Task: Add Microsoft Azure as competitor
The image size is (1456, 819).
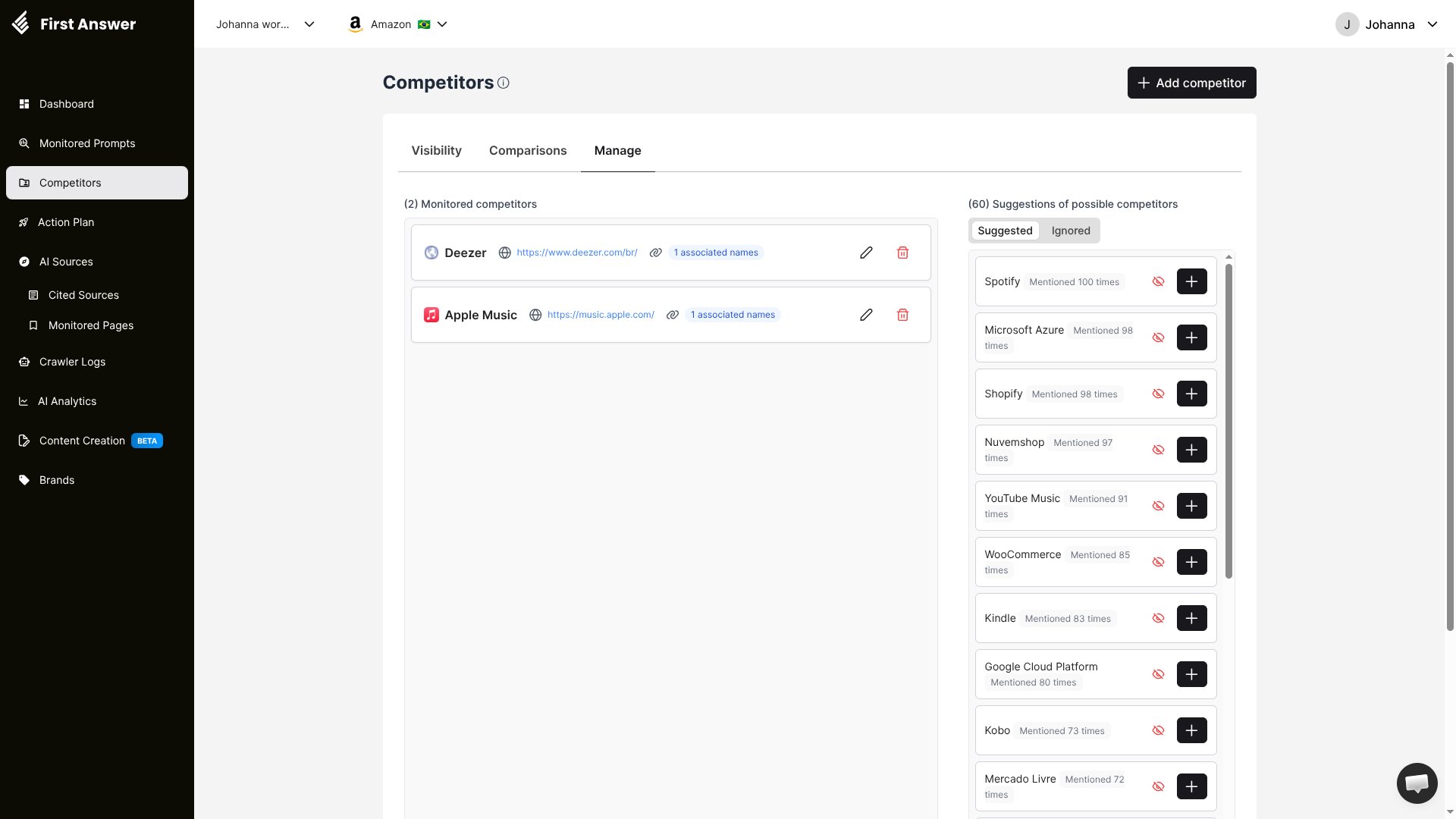Action: [x=1191, y=337]
